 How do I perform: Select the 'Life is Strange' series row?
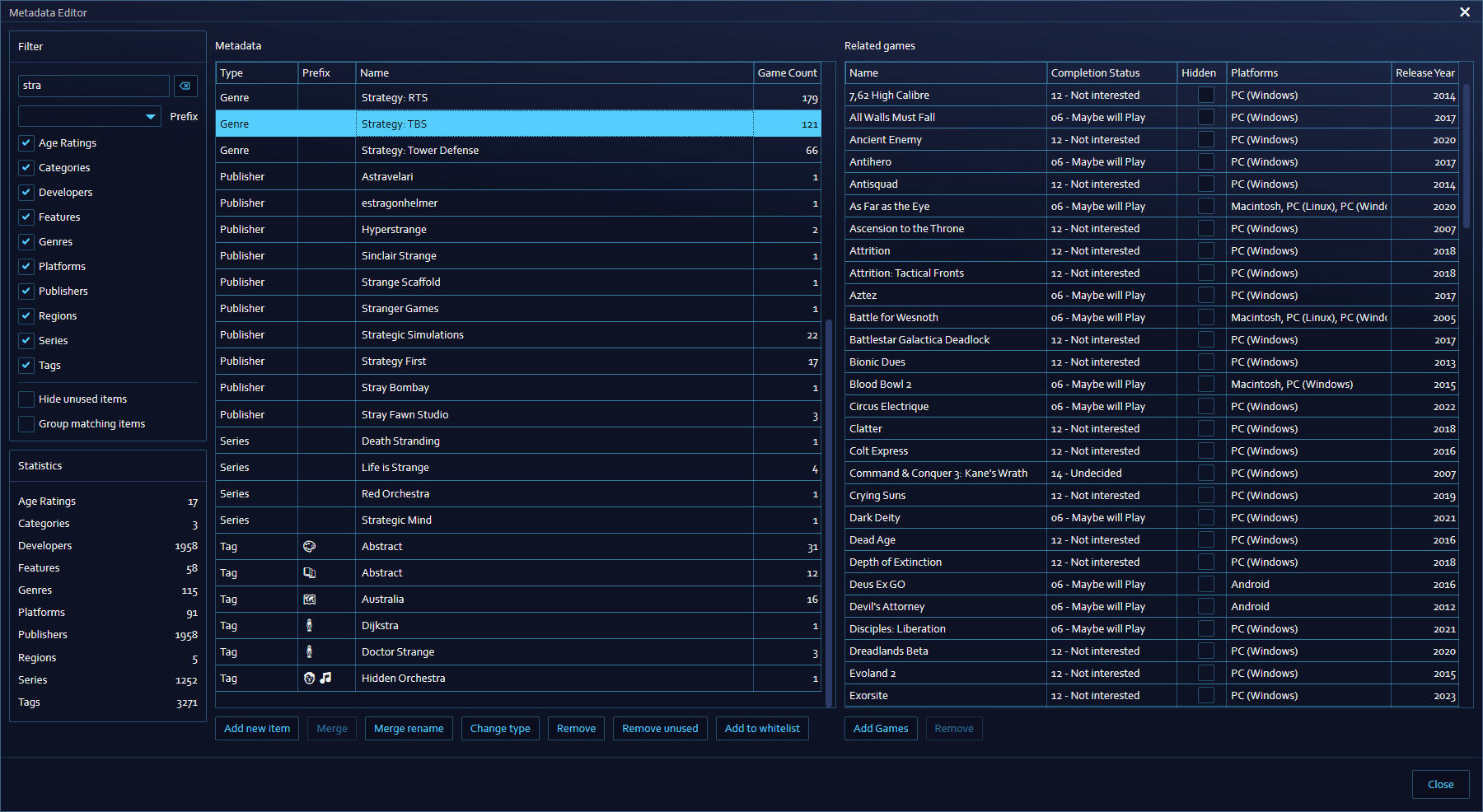(518, 468)
